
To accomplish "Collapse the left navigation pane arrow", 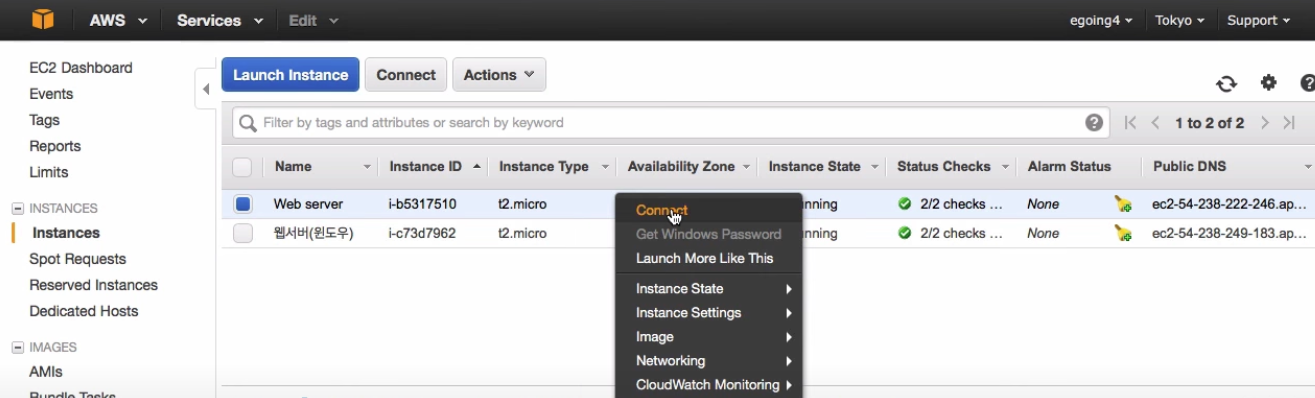I will 206,89.
